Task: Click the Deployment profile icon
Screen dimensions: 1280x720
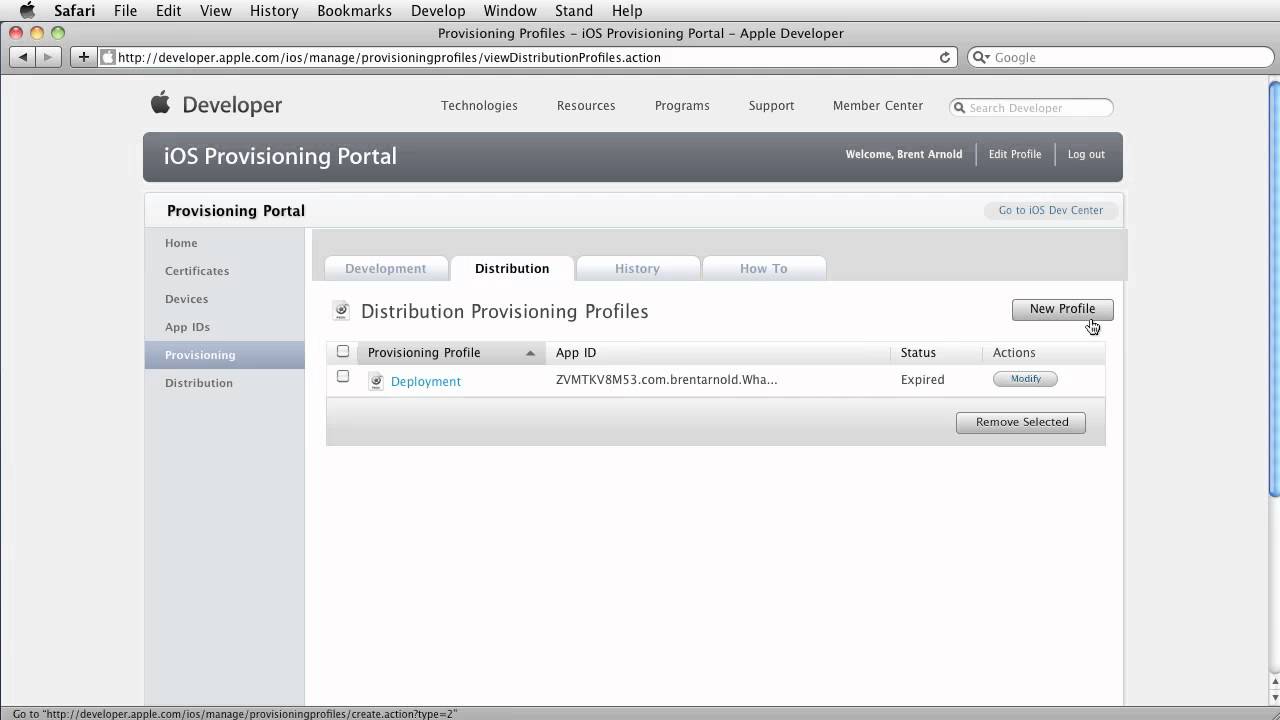Action: (x=376, y=381)
